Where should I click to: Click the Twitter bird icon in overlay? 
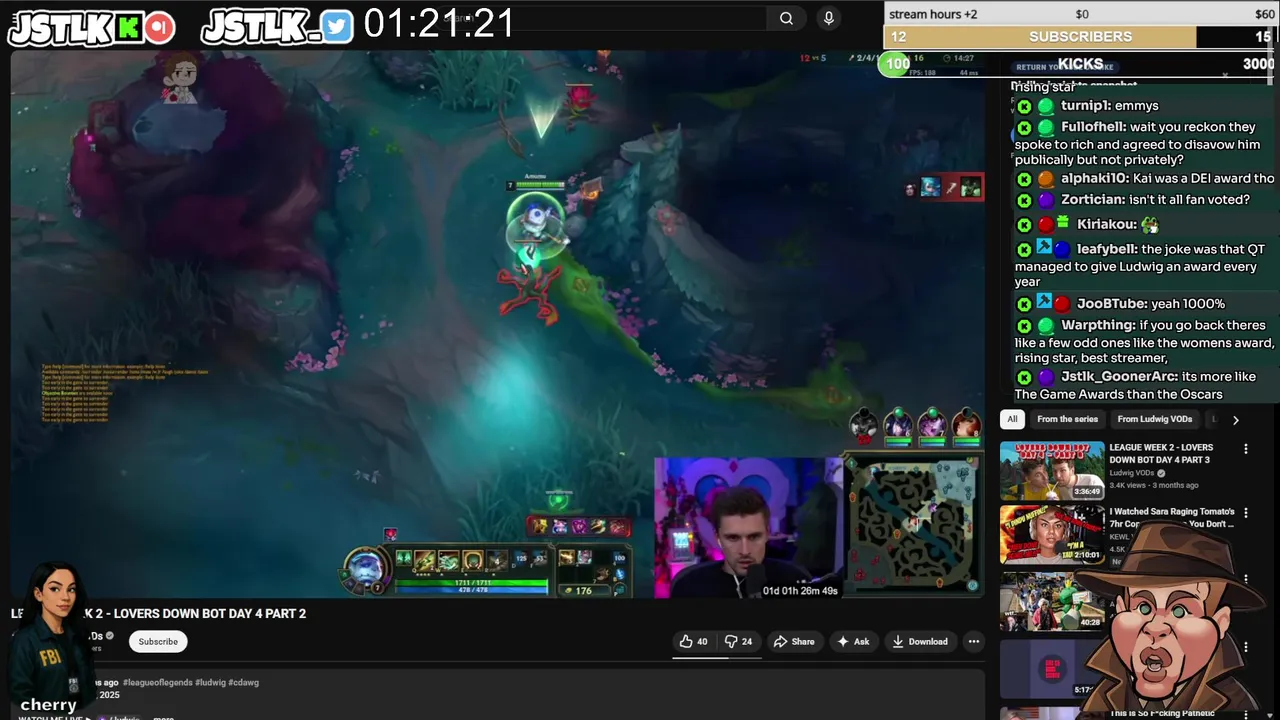[x=337, y=27]
